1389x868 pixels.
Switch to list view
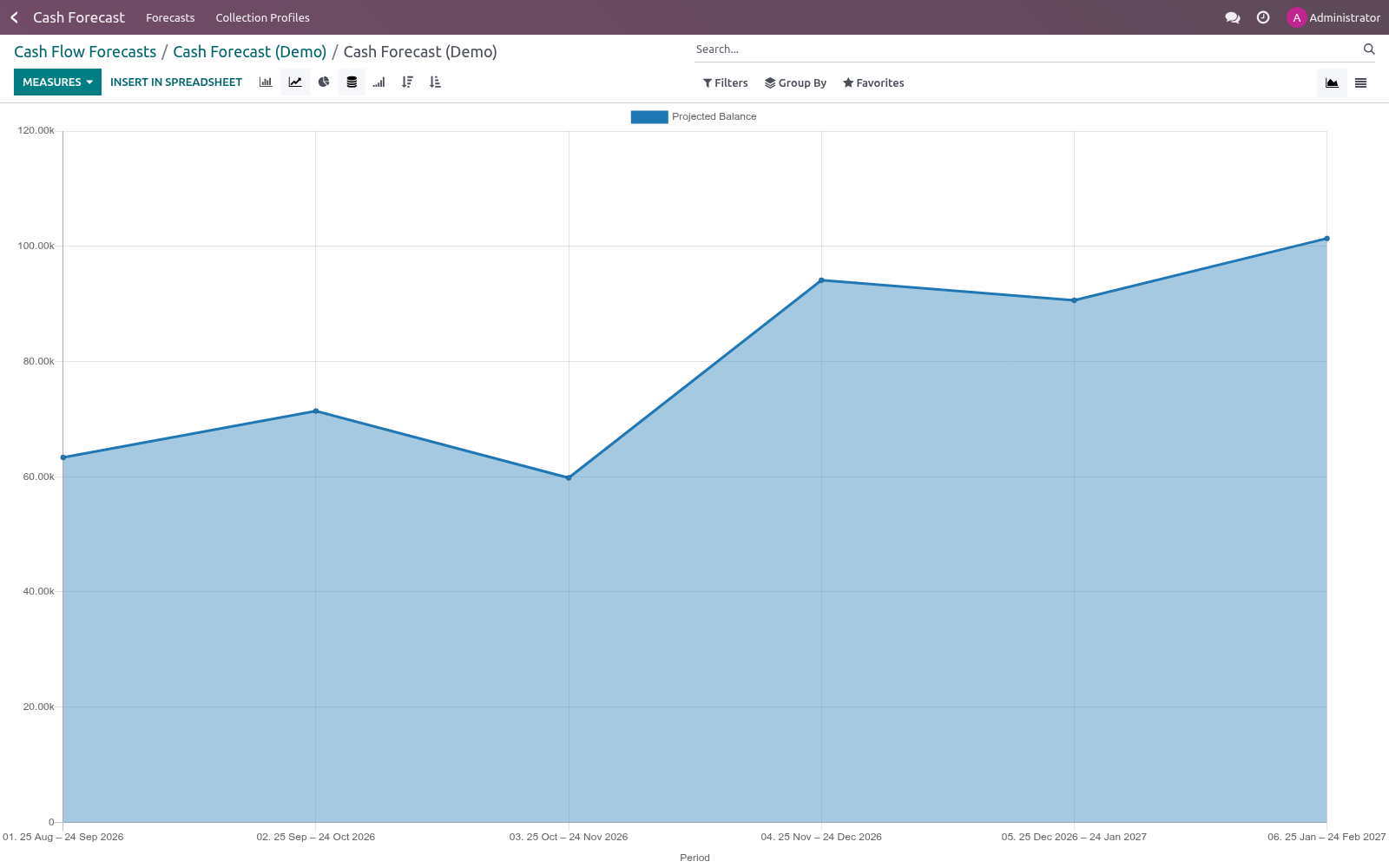pos(1361,83)
